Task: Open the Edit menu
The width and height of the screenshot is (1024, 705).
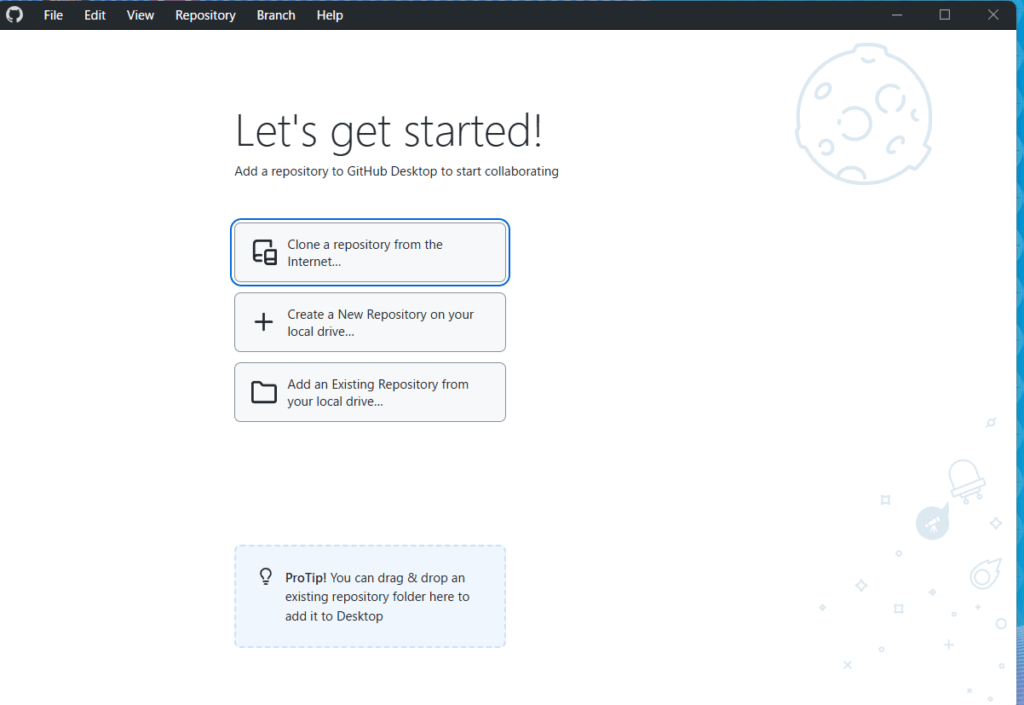Action: pyautogui.click(x=95, y=15)
